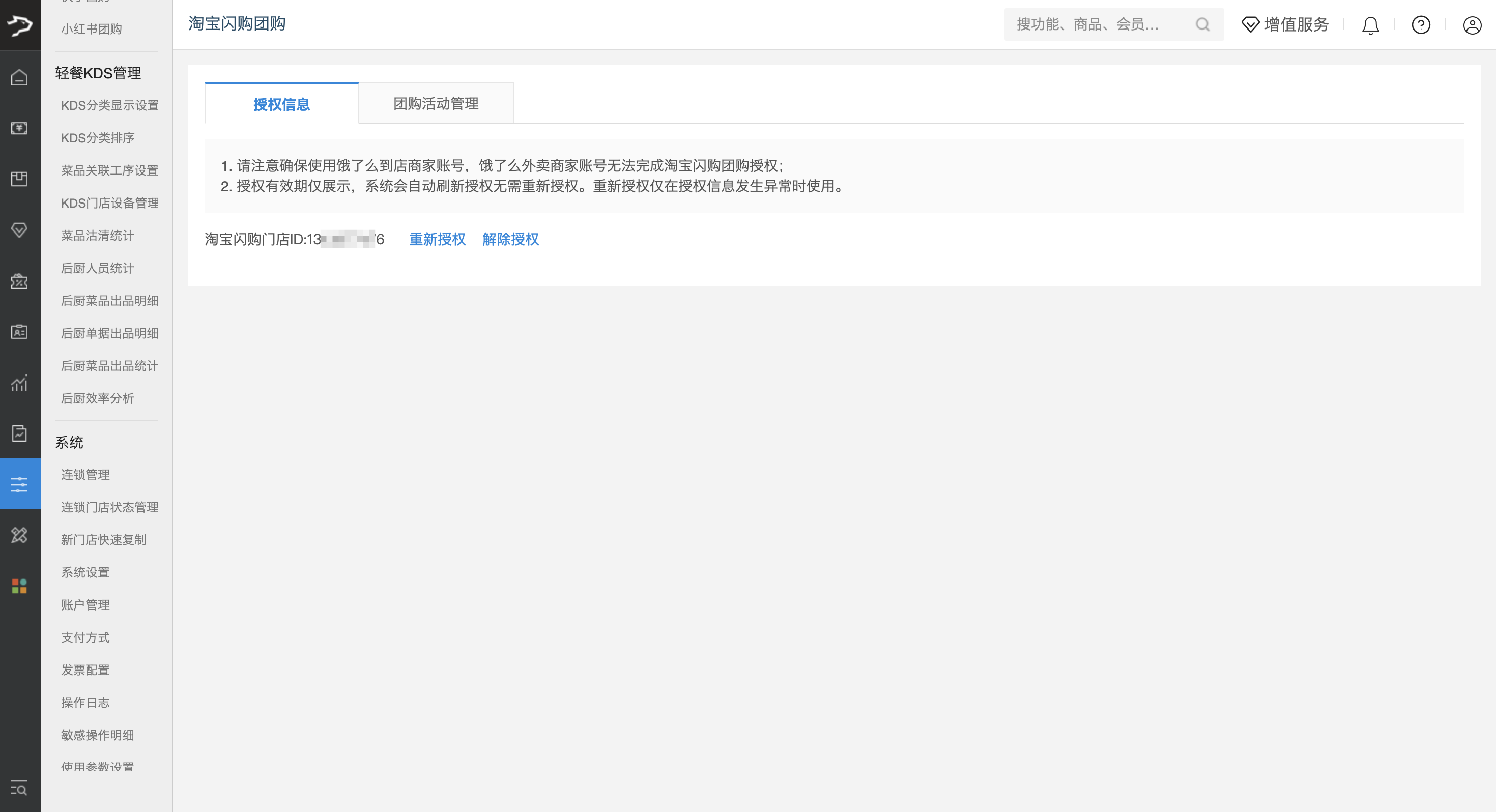Click the 解除授权 link

click(x=510, y=239)
